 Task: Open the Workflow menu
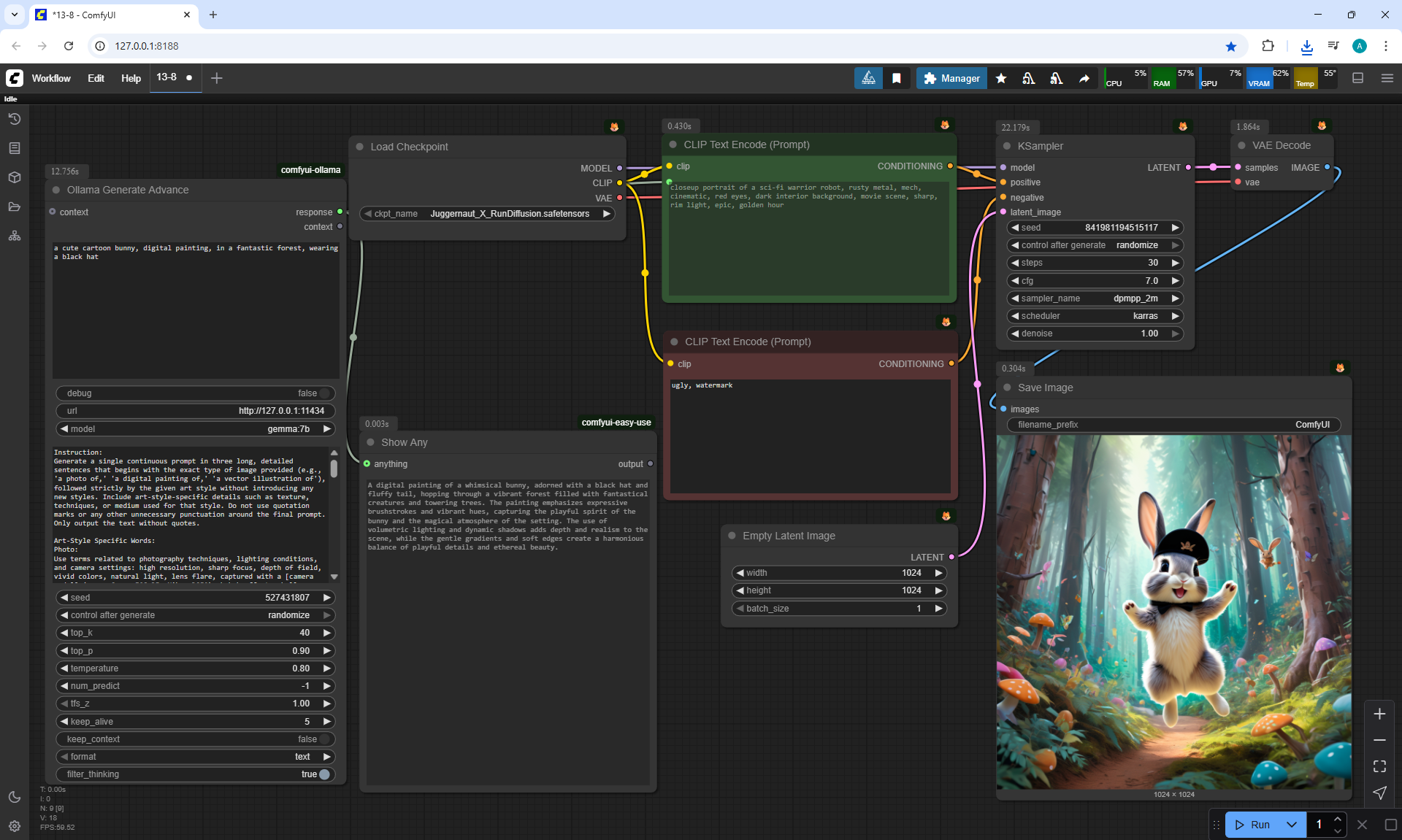click(x=51, y=78)
